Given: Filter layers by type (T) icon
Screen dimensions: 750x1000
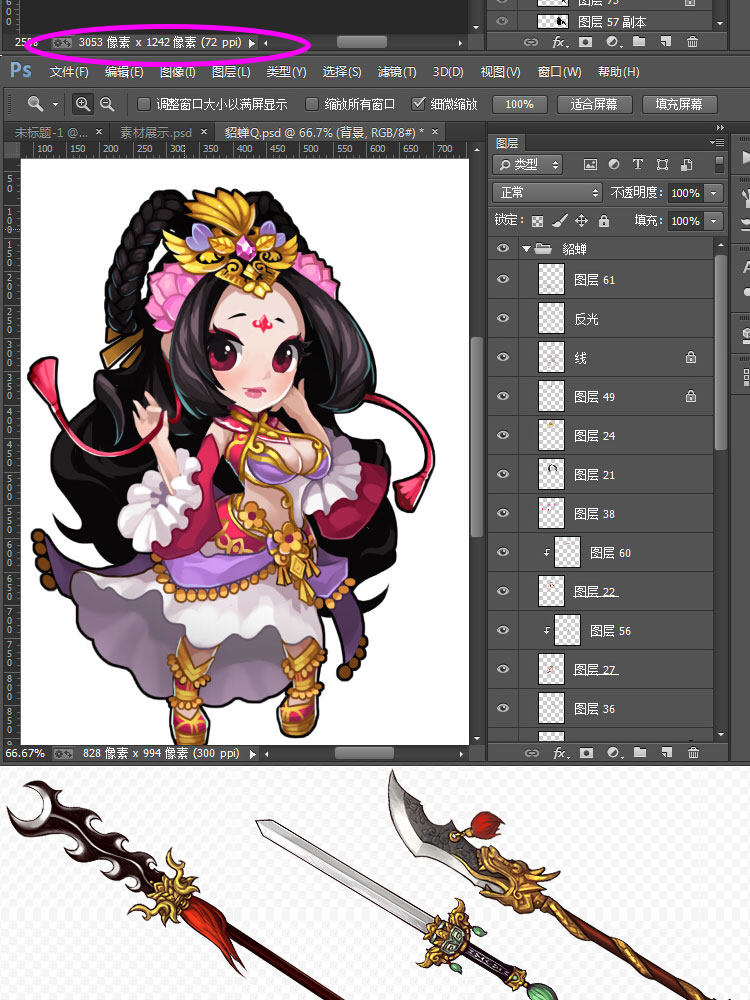Looking at the screenshot, I should [x=638, y=165].
